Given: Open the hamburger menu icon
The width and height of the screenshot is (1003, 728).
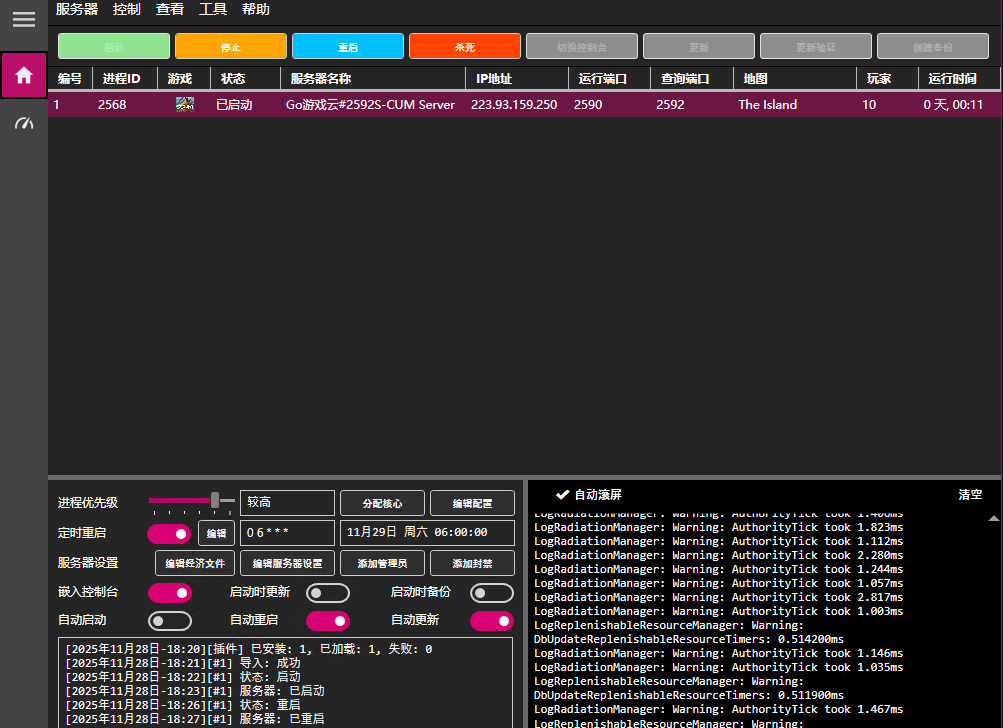Looking at the screenshot, I should (x=24, y=19).
